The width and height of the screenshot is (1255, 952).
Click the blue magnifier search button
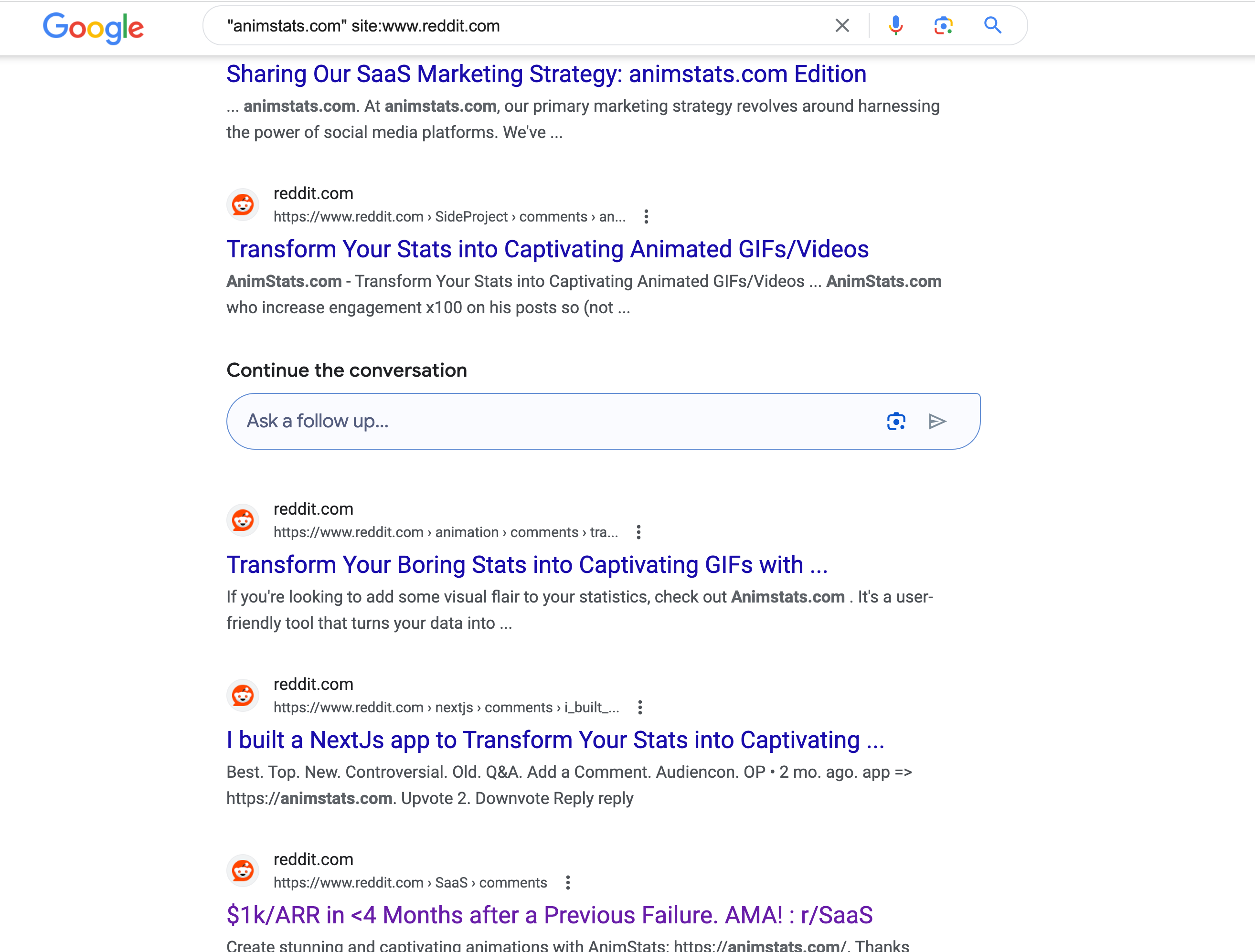(x=992, y=25)
